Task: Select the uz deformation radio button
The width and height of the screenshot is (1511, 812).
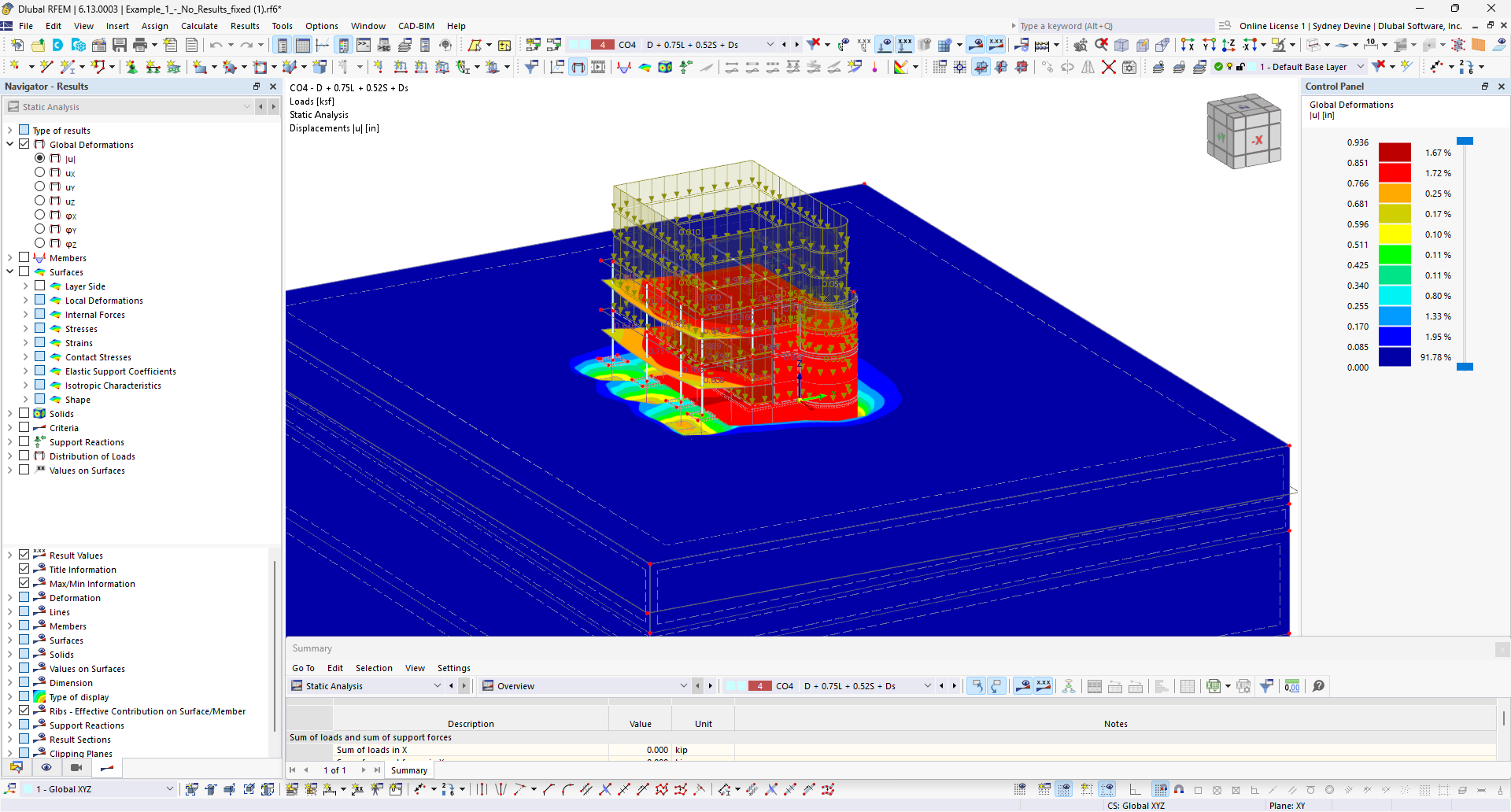Action: coord(39,201)
